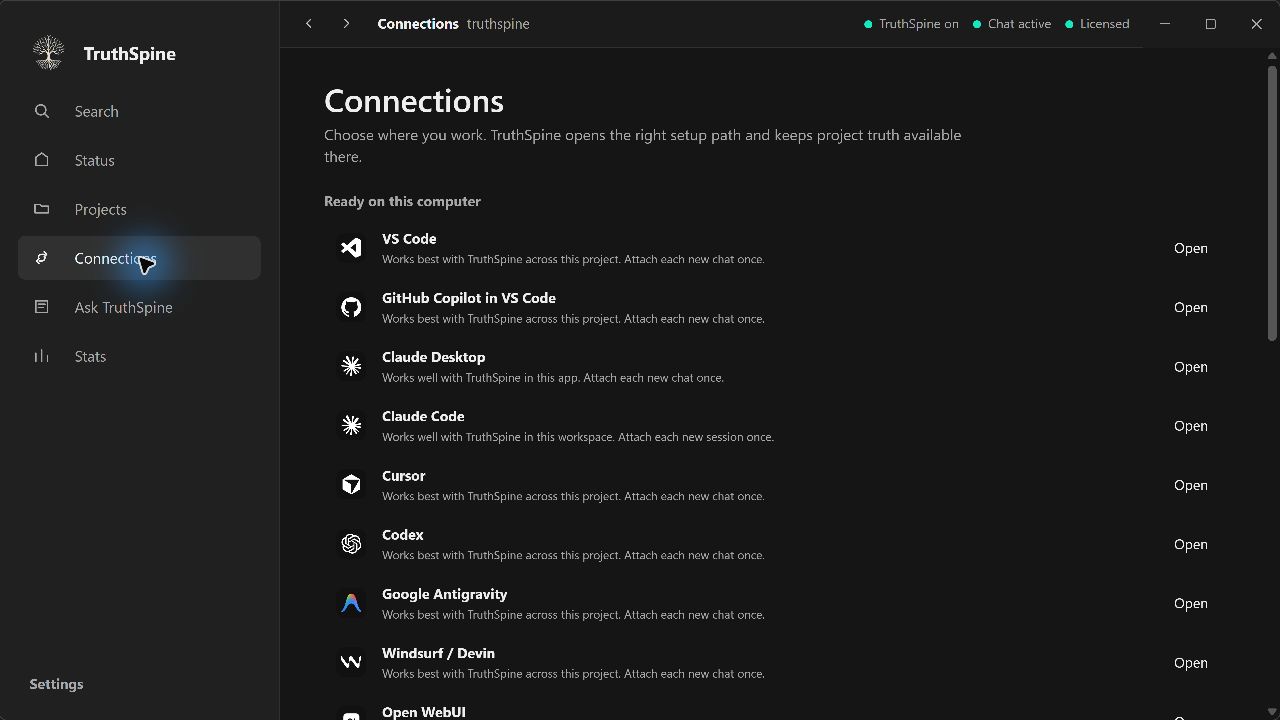The image size is (1280, 720).
Task: Click the Windsurf / Devin icon
Action: [x=351, y=662]
